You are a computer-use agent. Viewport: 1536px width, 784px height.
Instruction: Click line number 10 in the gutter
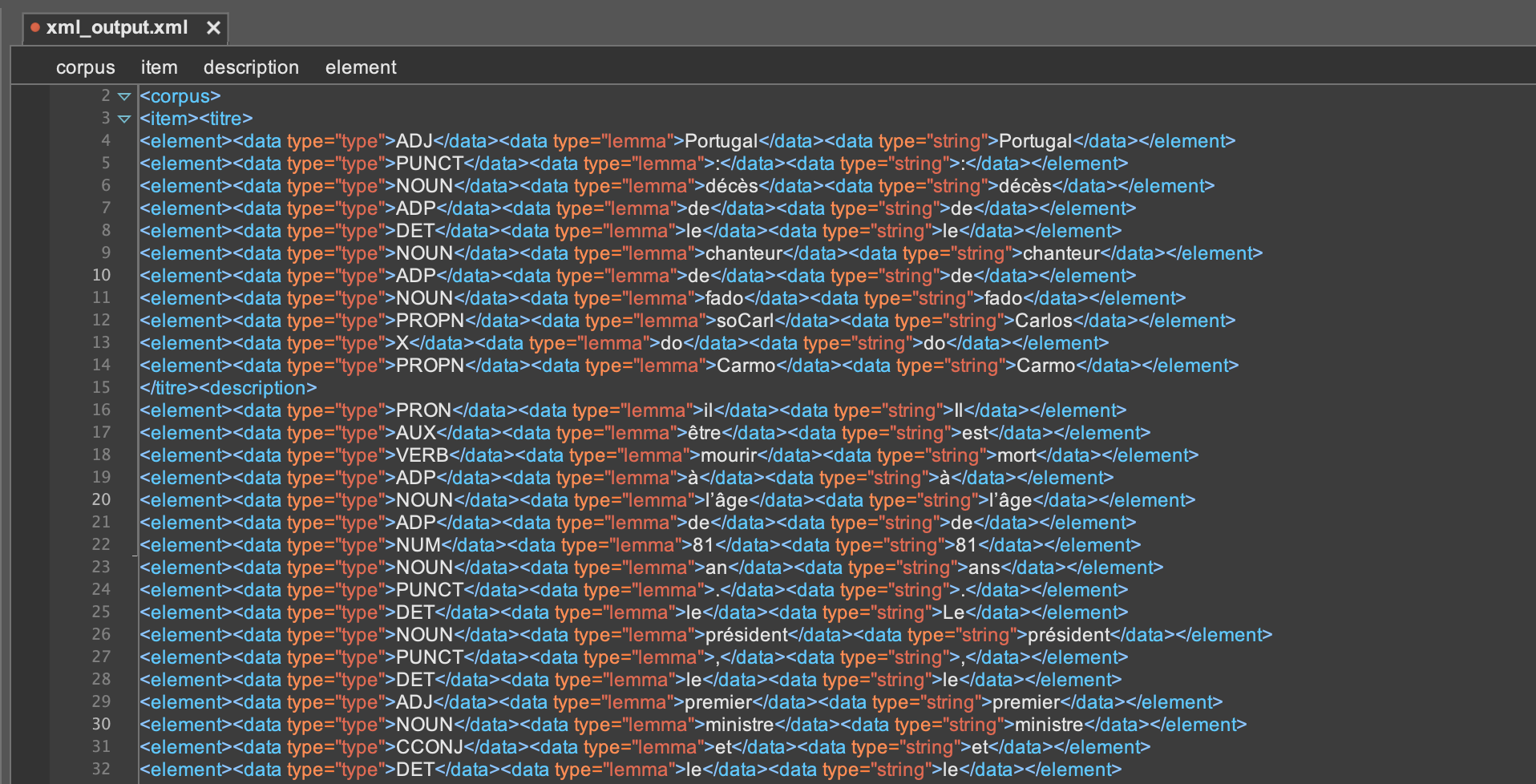(101, 275)
